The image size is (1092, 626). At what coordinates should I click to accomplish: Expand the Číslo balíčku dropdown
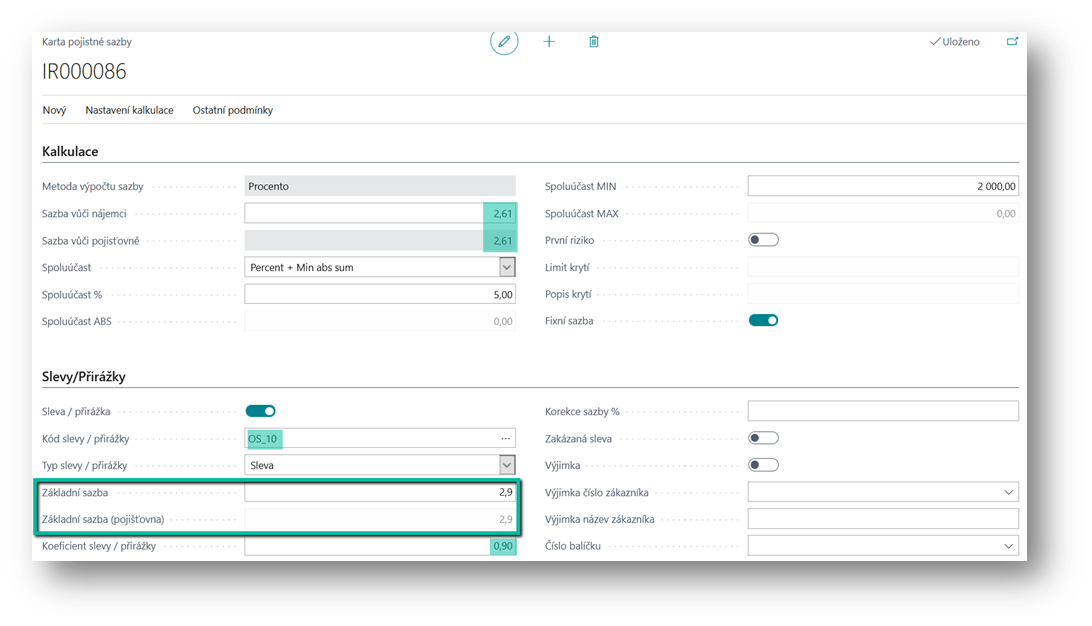pos(1007,546)
